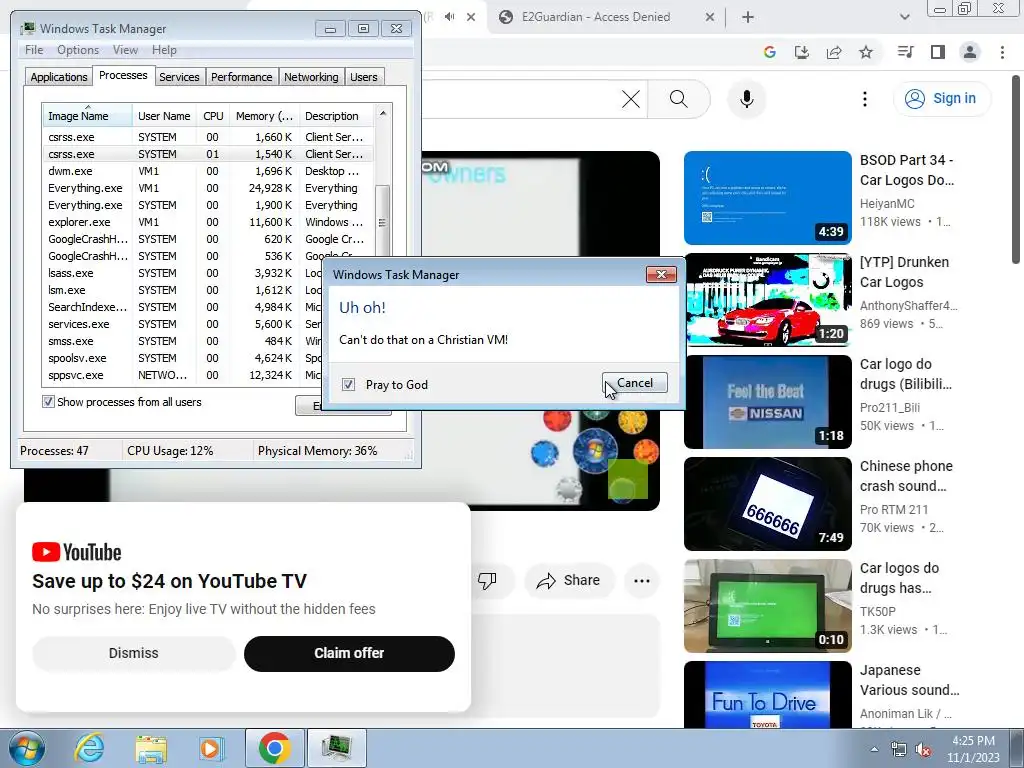Click the Sign in button on YouTube
1024x768 pixels.
click(941, 99)
